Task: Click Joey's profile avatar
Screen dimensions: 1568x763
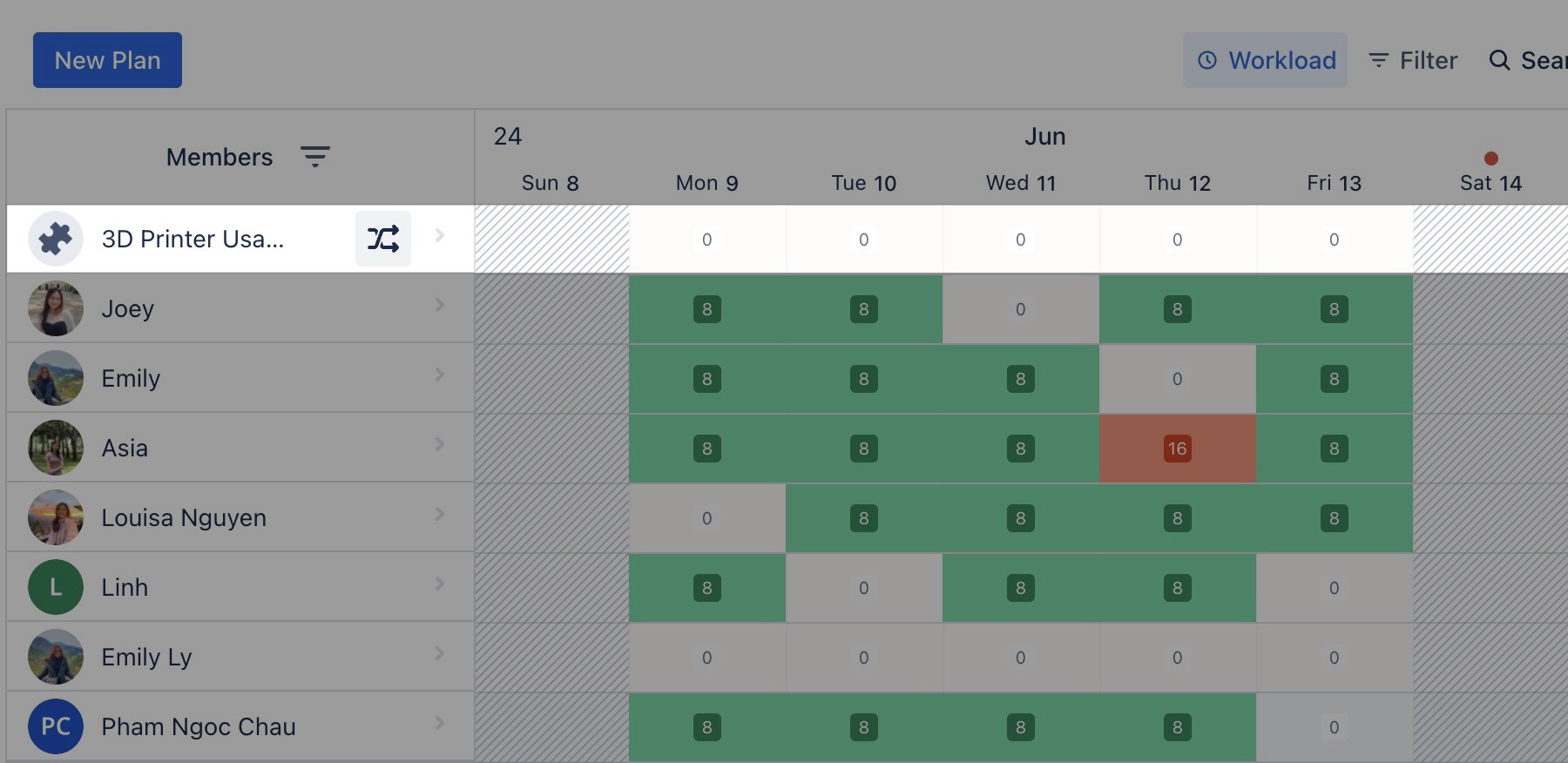Action: [x=56, y=308]
